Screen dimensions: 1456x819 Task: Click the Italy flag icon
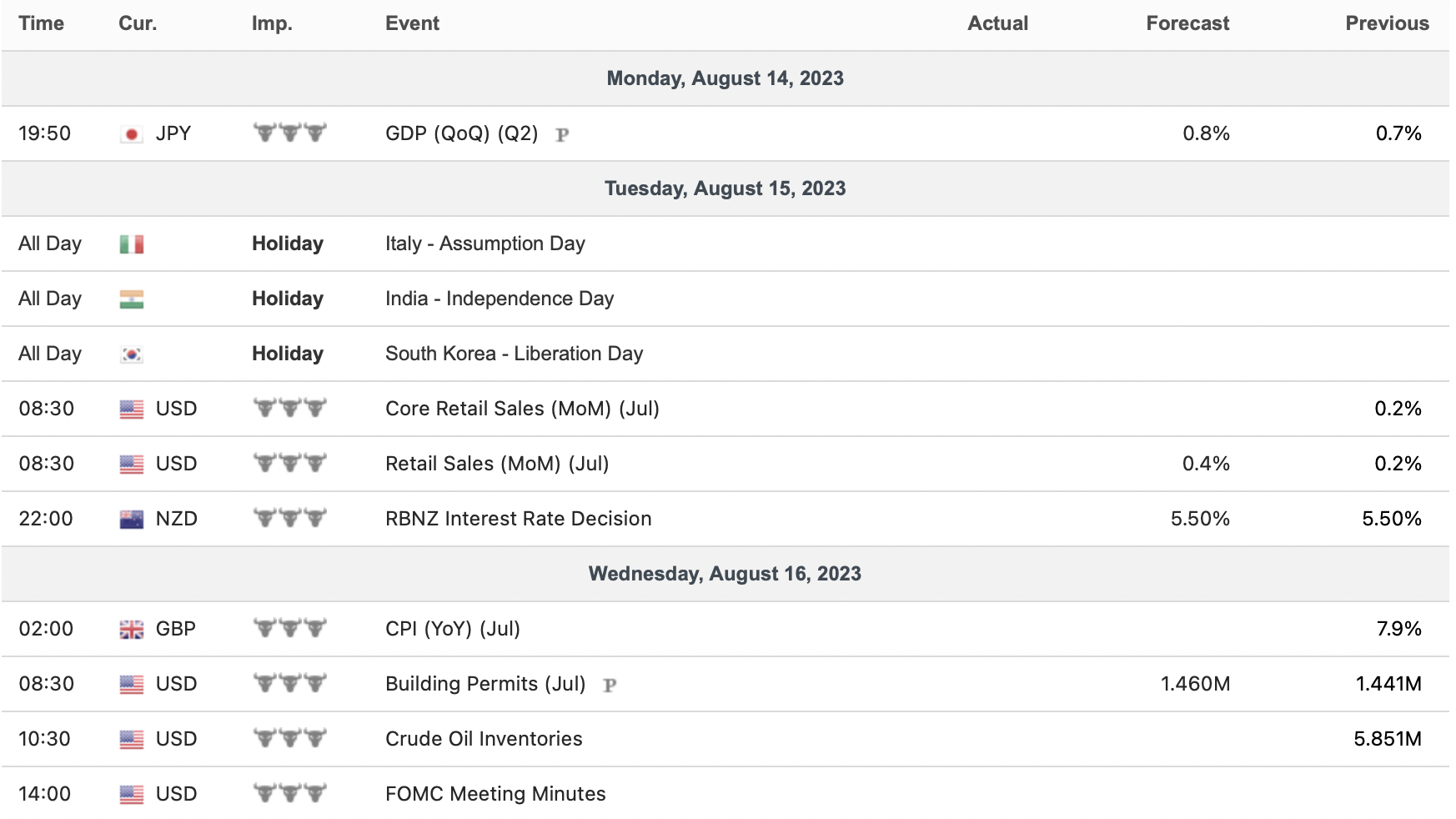131,244
